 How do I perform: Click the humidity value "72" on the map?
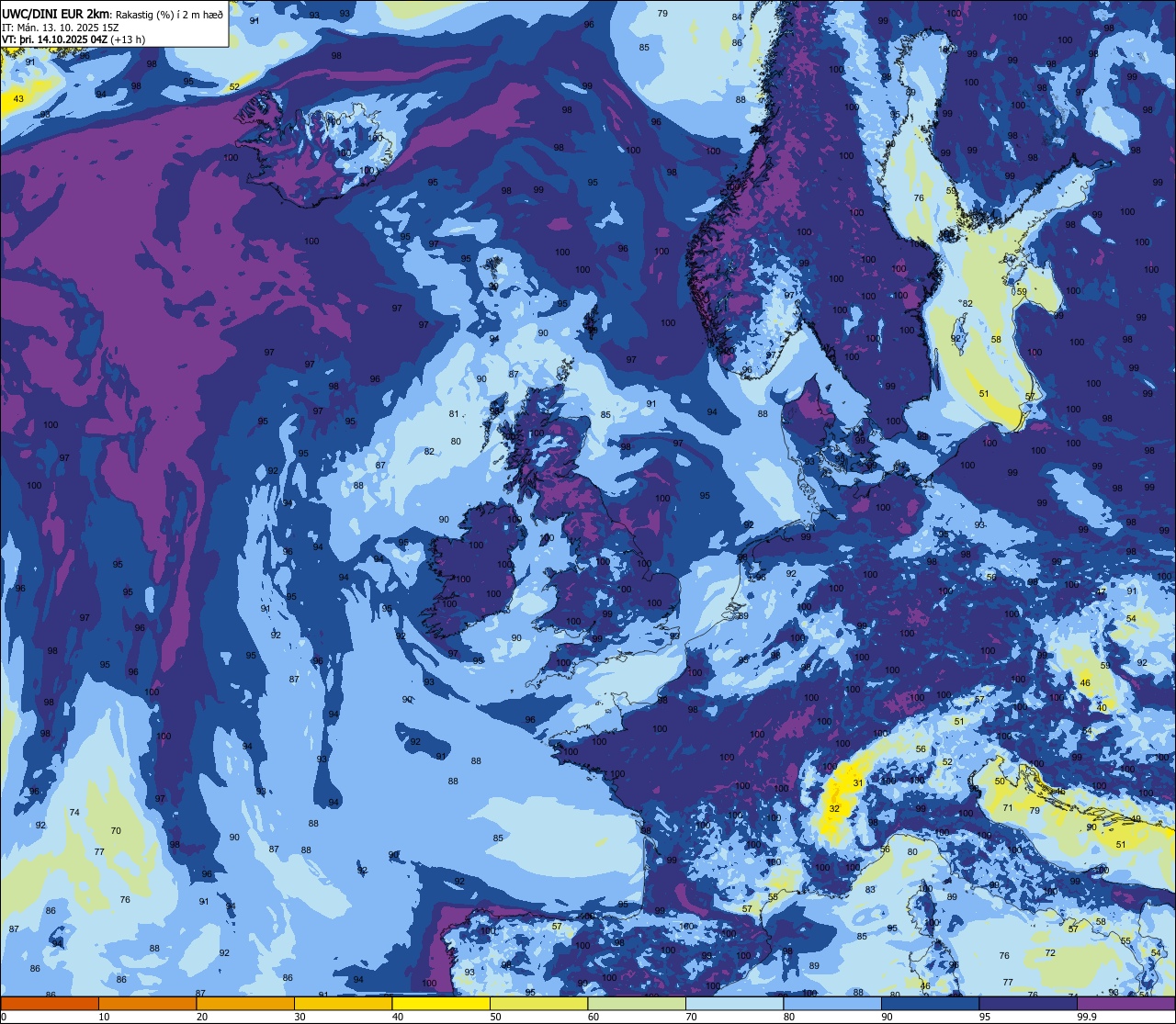[1050, 953]
